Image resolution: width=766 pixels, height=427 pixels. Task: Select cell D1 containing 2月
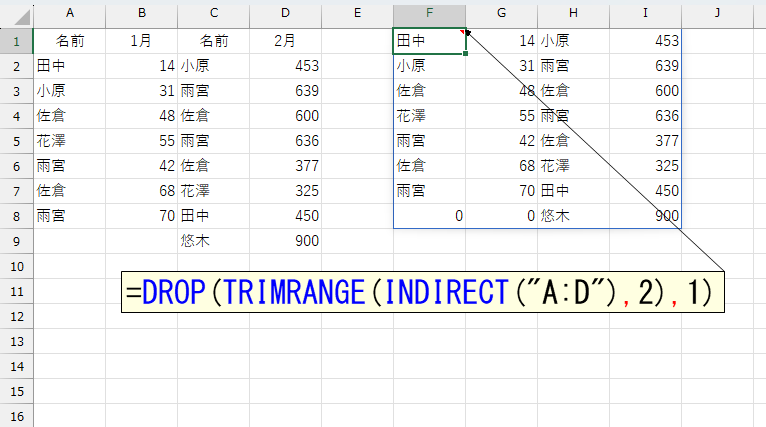(x=285, y=41)
